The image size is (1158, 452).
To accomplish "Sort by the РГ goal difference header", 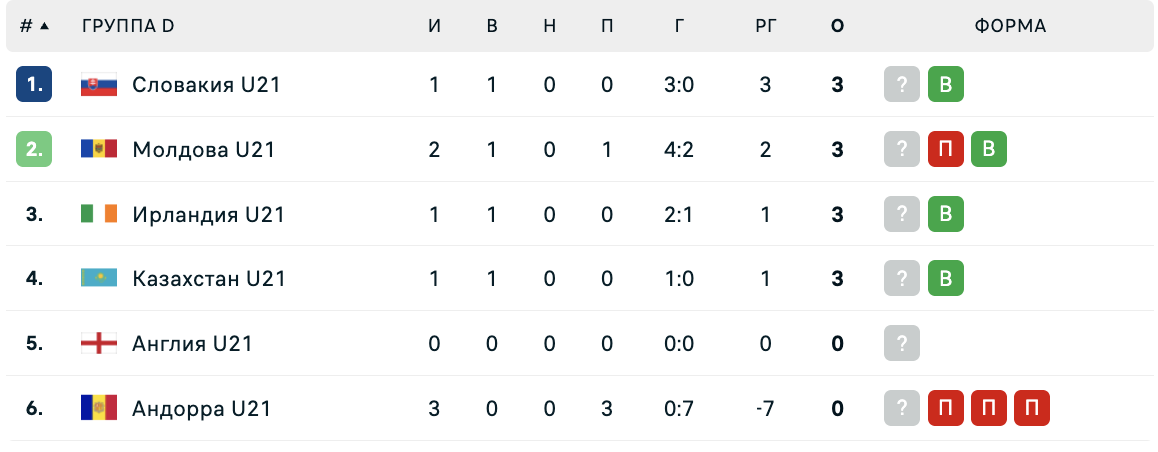I will click(764, 26).
